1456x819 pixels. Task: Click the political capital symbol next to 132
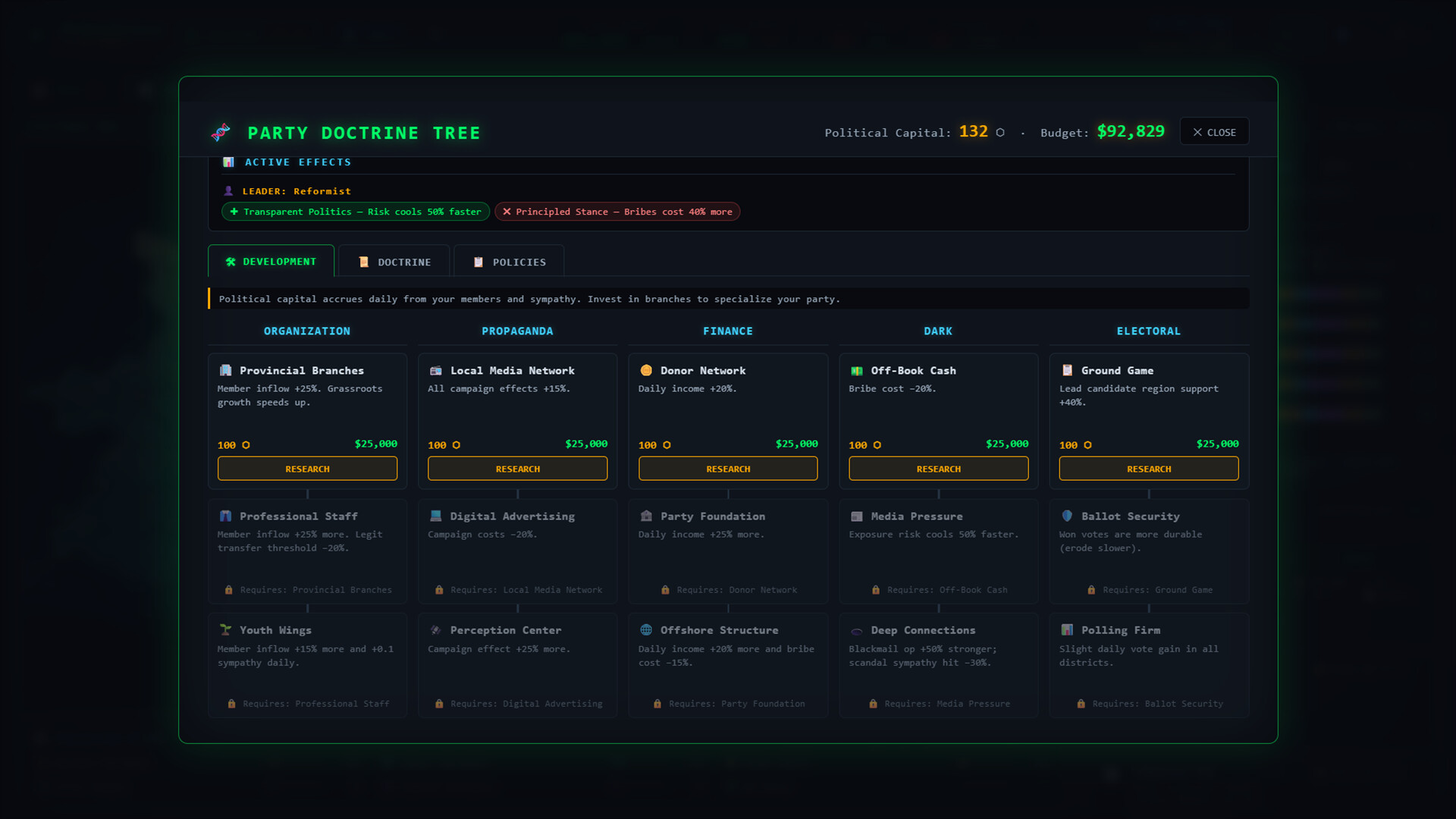pyautogui.click(x=1000, y=133)
